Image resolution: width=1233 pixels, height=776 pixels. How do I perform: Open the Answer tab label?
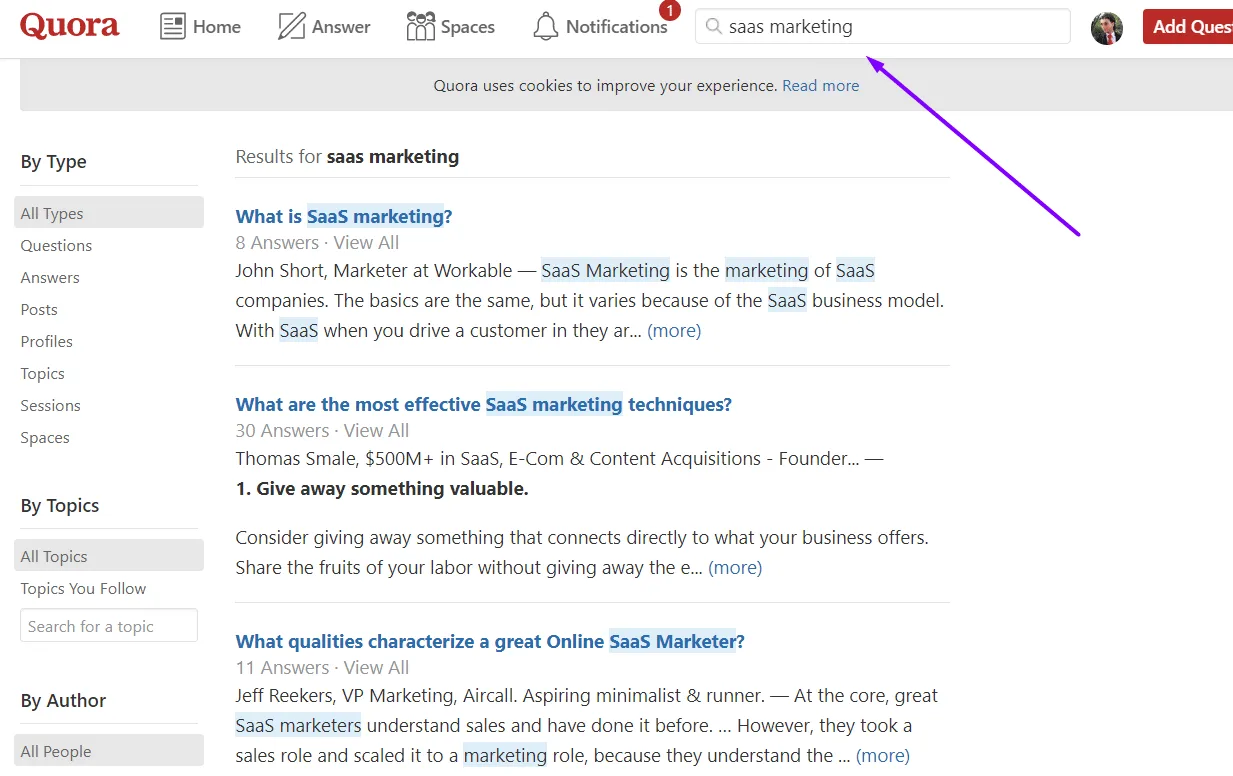(341, 27)
